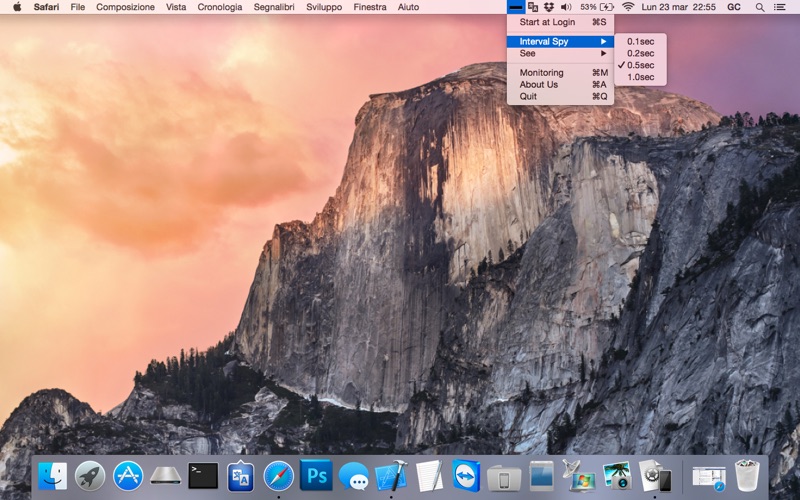Image resolution: width=800 pixels, height=500 pixels.
Task: Open the File menu
Action: click(x=78, y=7)
